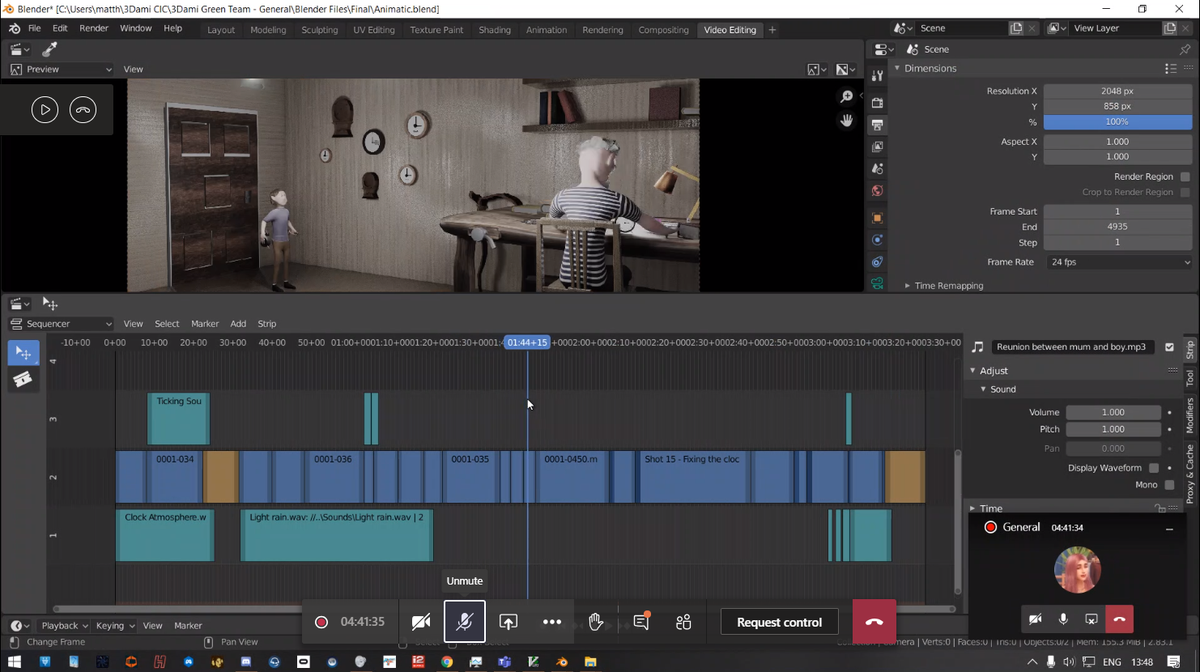This screenshot has width=1200, height=672.
Task: Enable the Render Region checkbox
Action: pos(1185,177)
